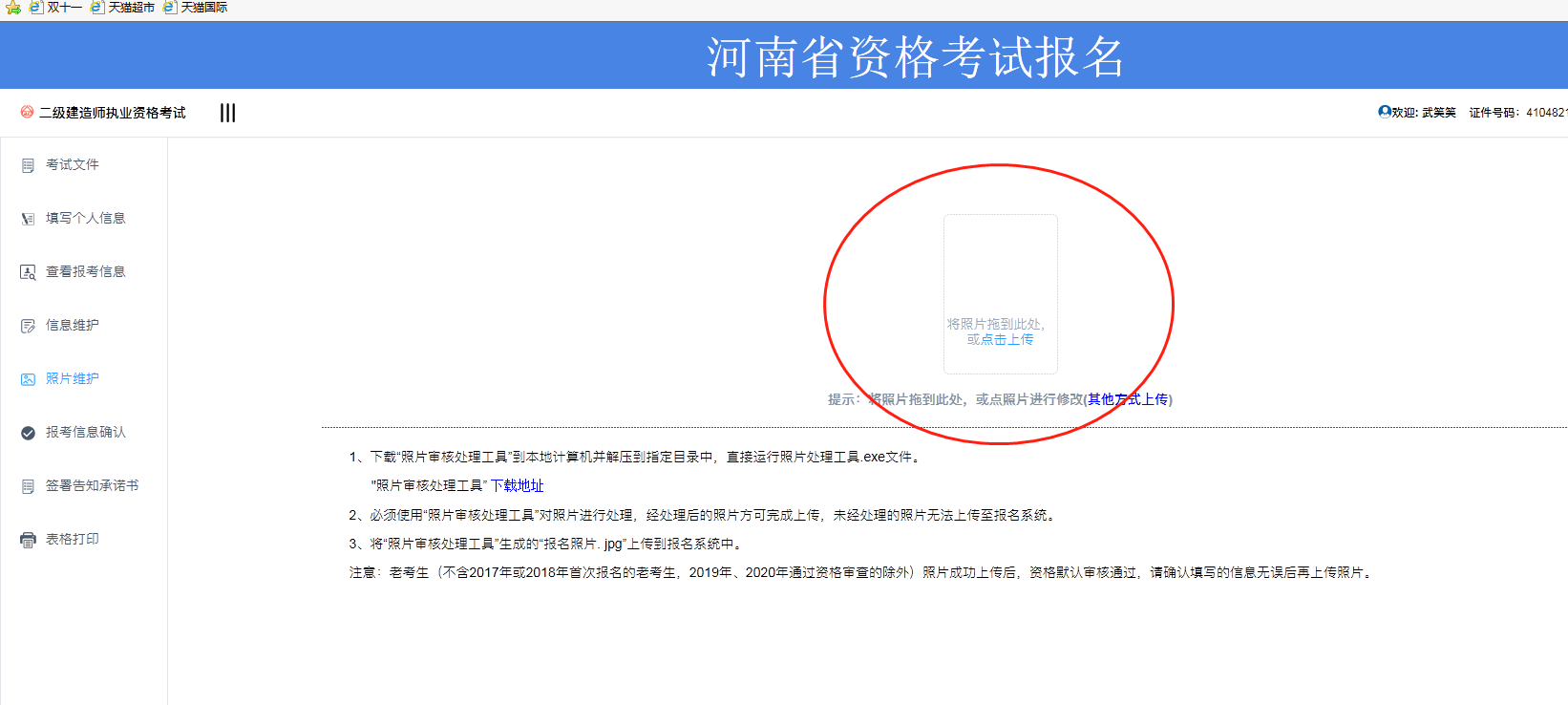
Task: Click the 下载地址 link for photo tool
Action: pyautogui.click(x=517, y=485)
